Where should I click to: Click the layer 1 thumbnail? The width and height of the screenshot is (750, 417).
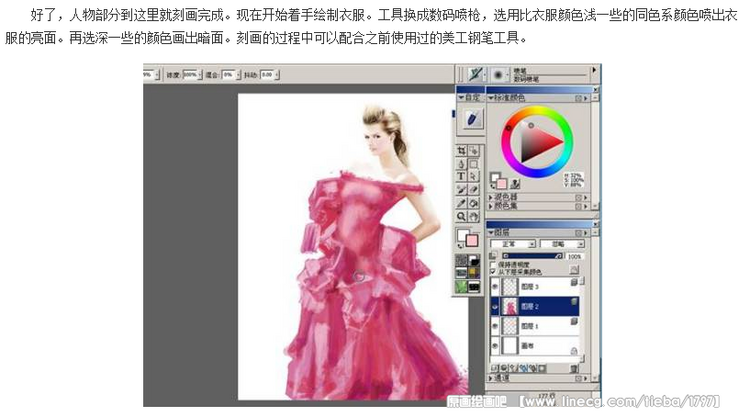(510, 326)
